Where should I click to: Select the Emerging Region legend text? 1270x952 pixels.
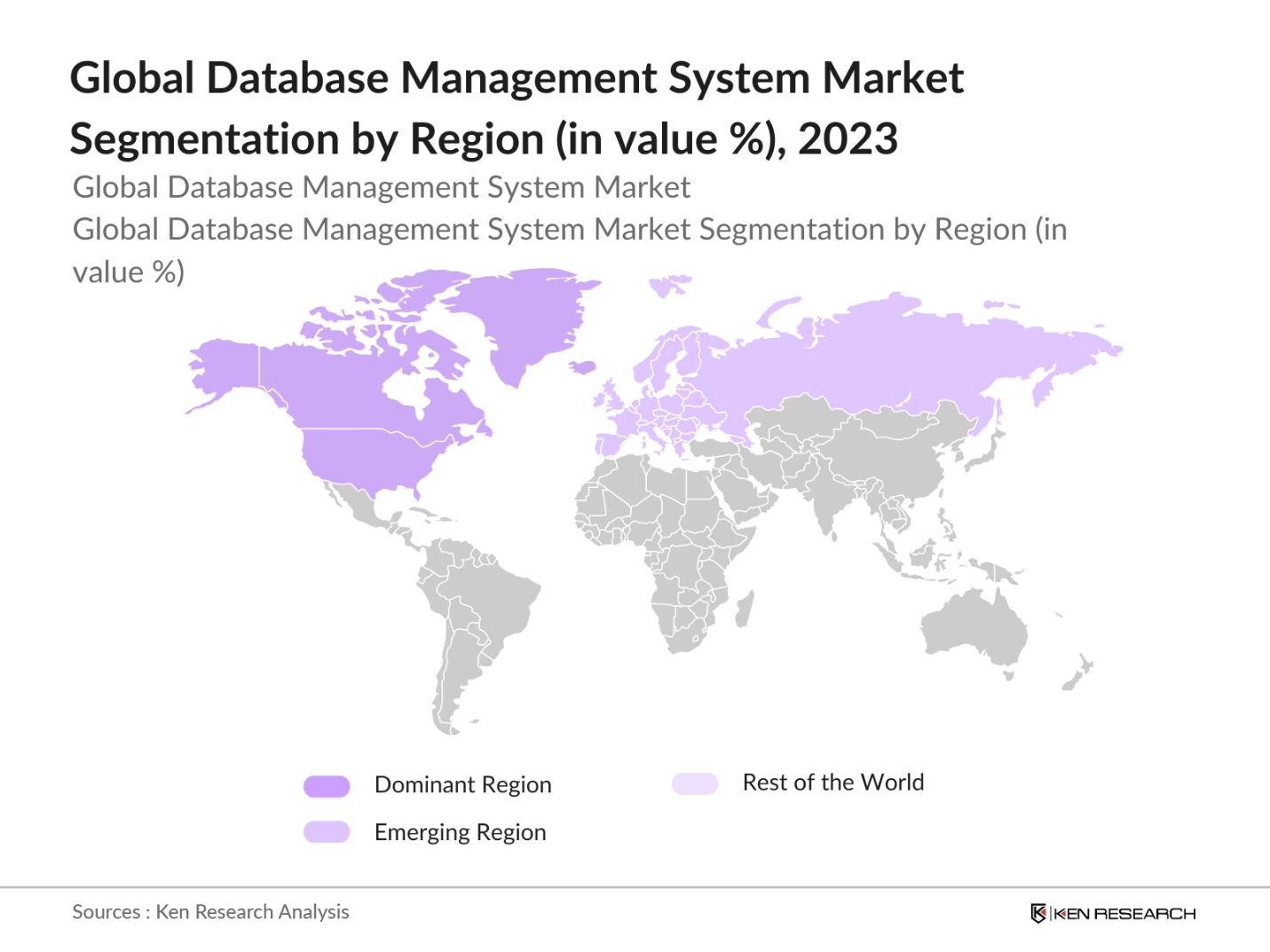[x=460, y=832]
